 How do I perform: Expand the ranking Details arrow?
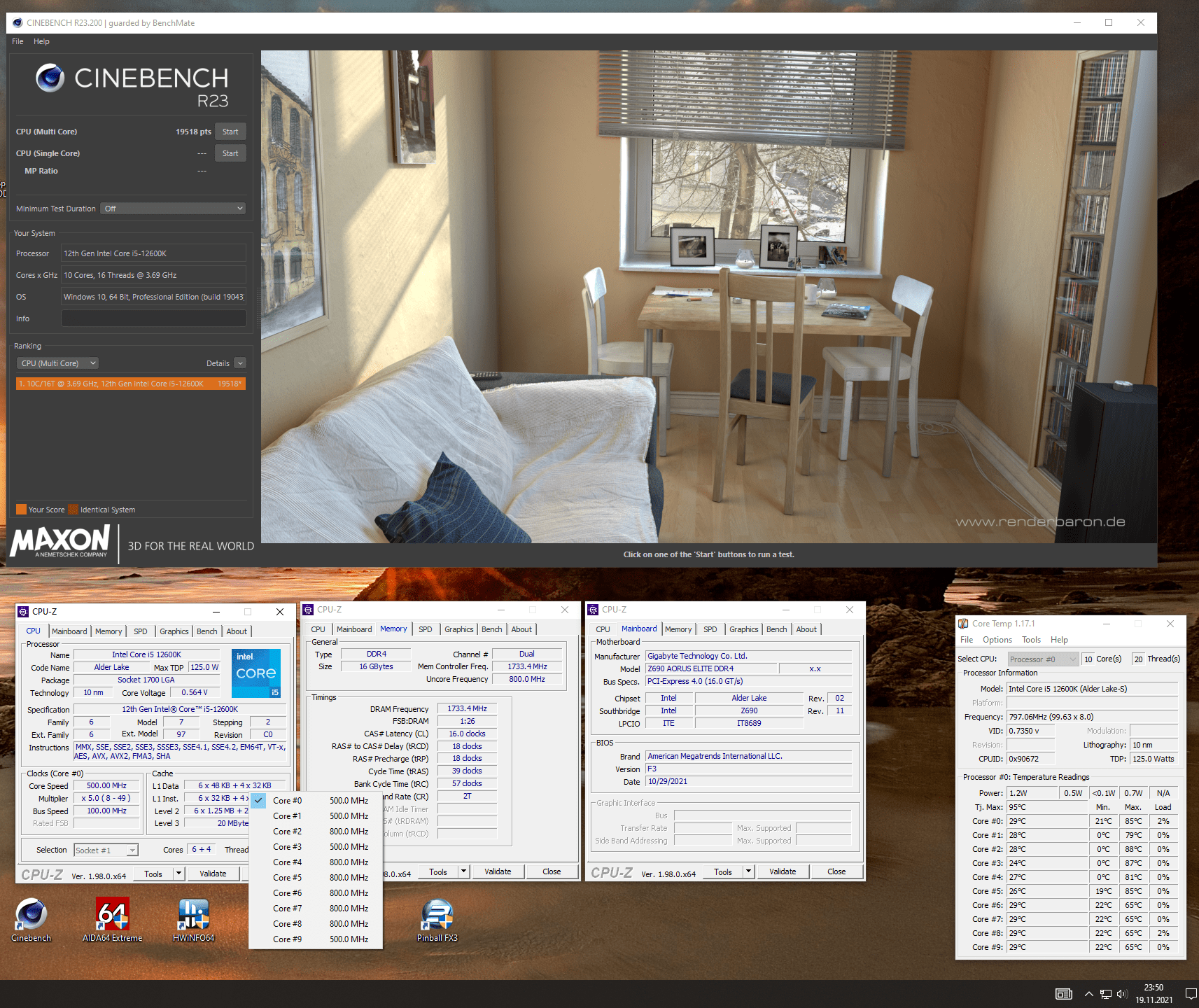pyautogui.click(x=240, y=363)
